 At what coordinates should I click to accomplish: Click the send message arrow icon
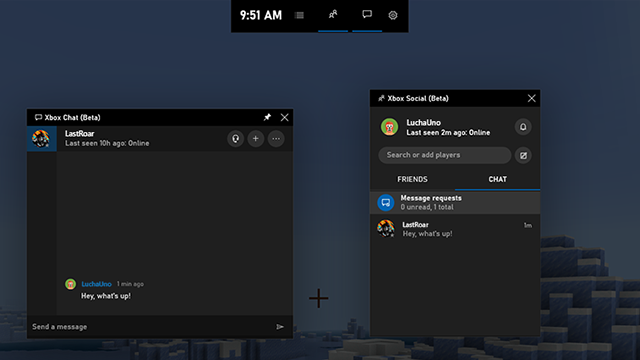click(280, 327)
